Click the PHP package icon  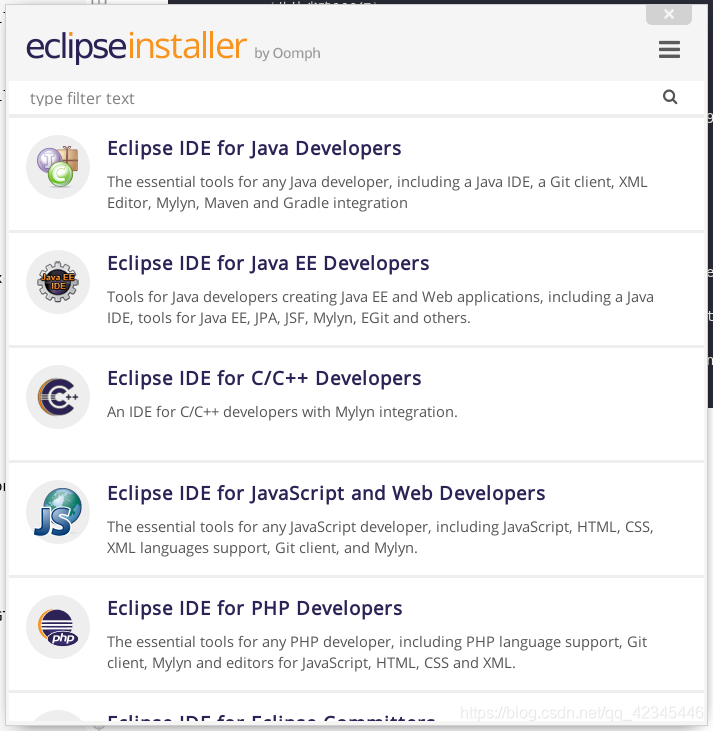pyautogui.click(x=58, y=627)
